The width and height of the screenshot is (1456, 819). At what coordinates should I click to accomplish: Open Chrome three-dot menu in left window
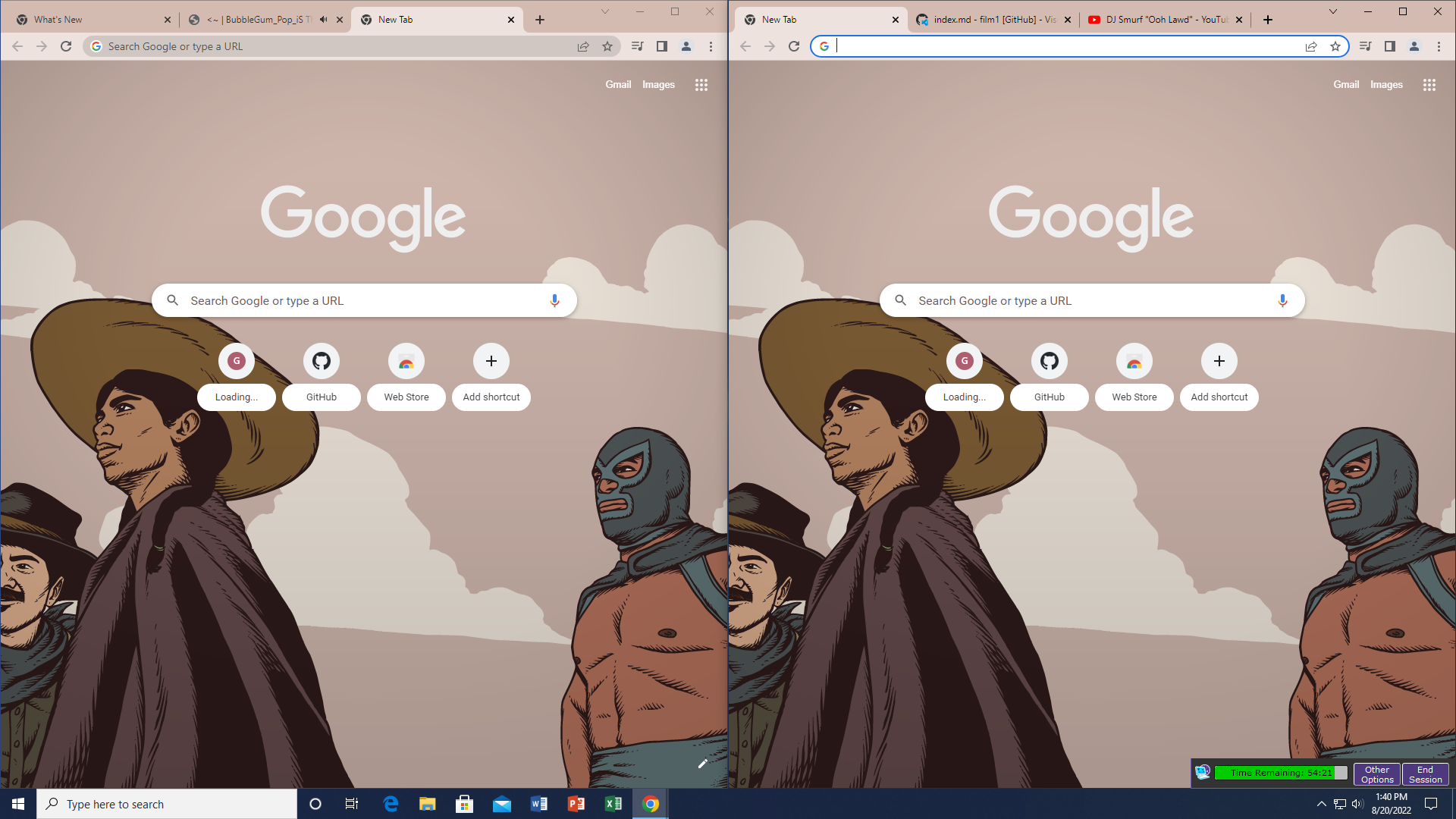711,46
